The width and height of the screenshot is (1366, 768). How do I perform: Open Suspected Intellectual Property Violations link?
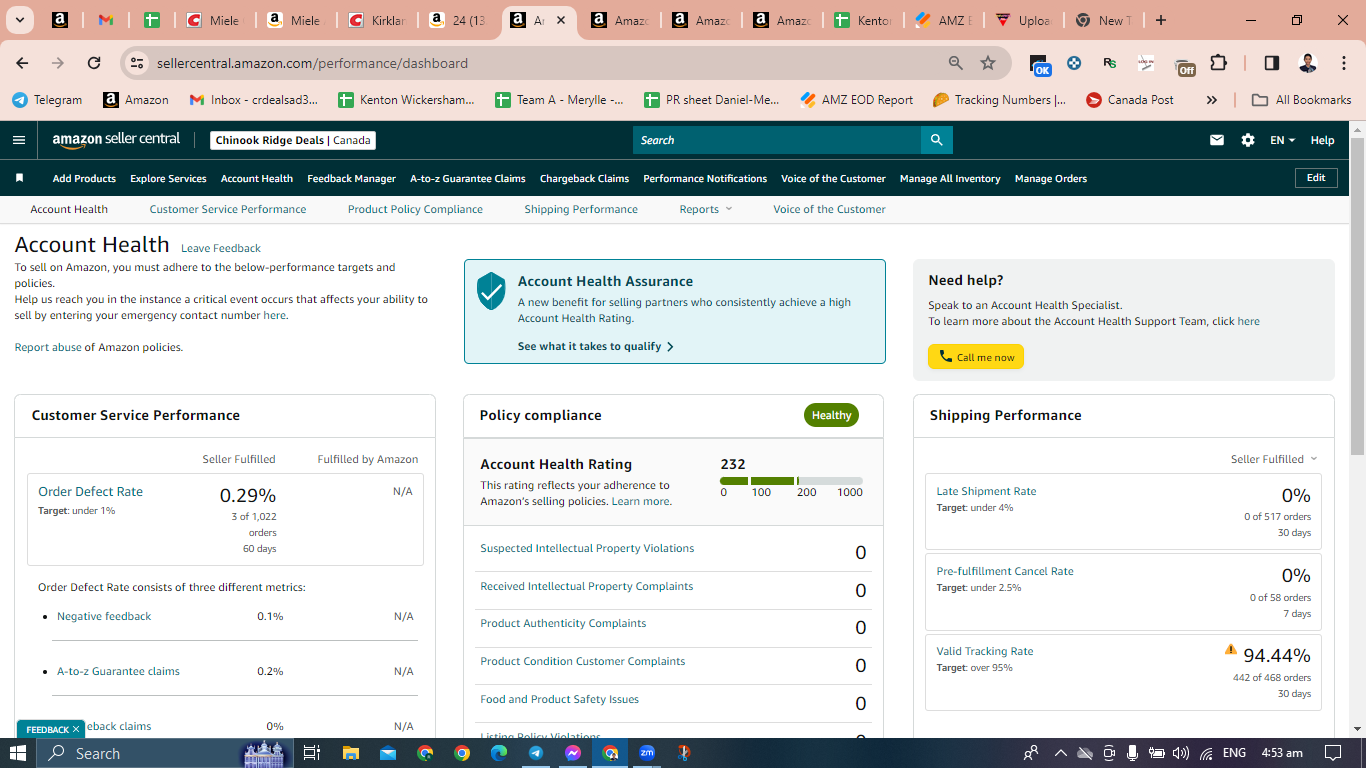coord(587,548)
